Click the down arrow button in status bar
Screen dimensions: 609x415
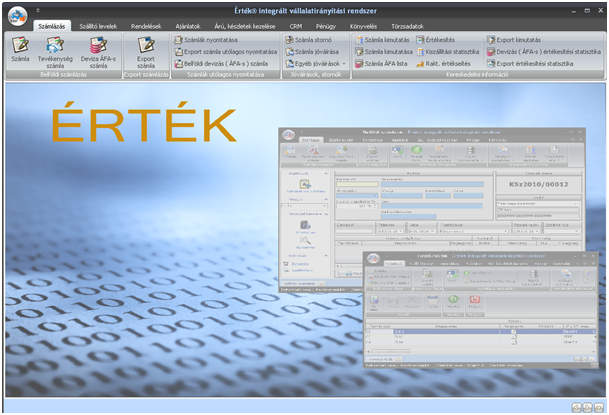coord(599,408)
